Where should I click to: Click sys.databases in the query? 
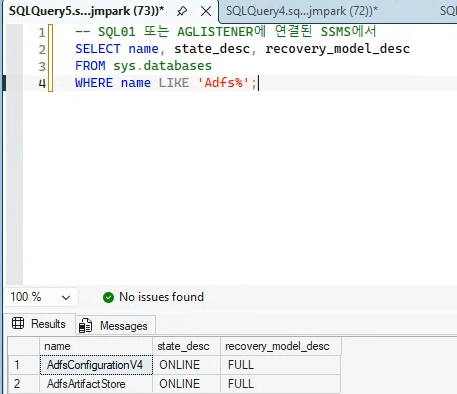[162, 66]
